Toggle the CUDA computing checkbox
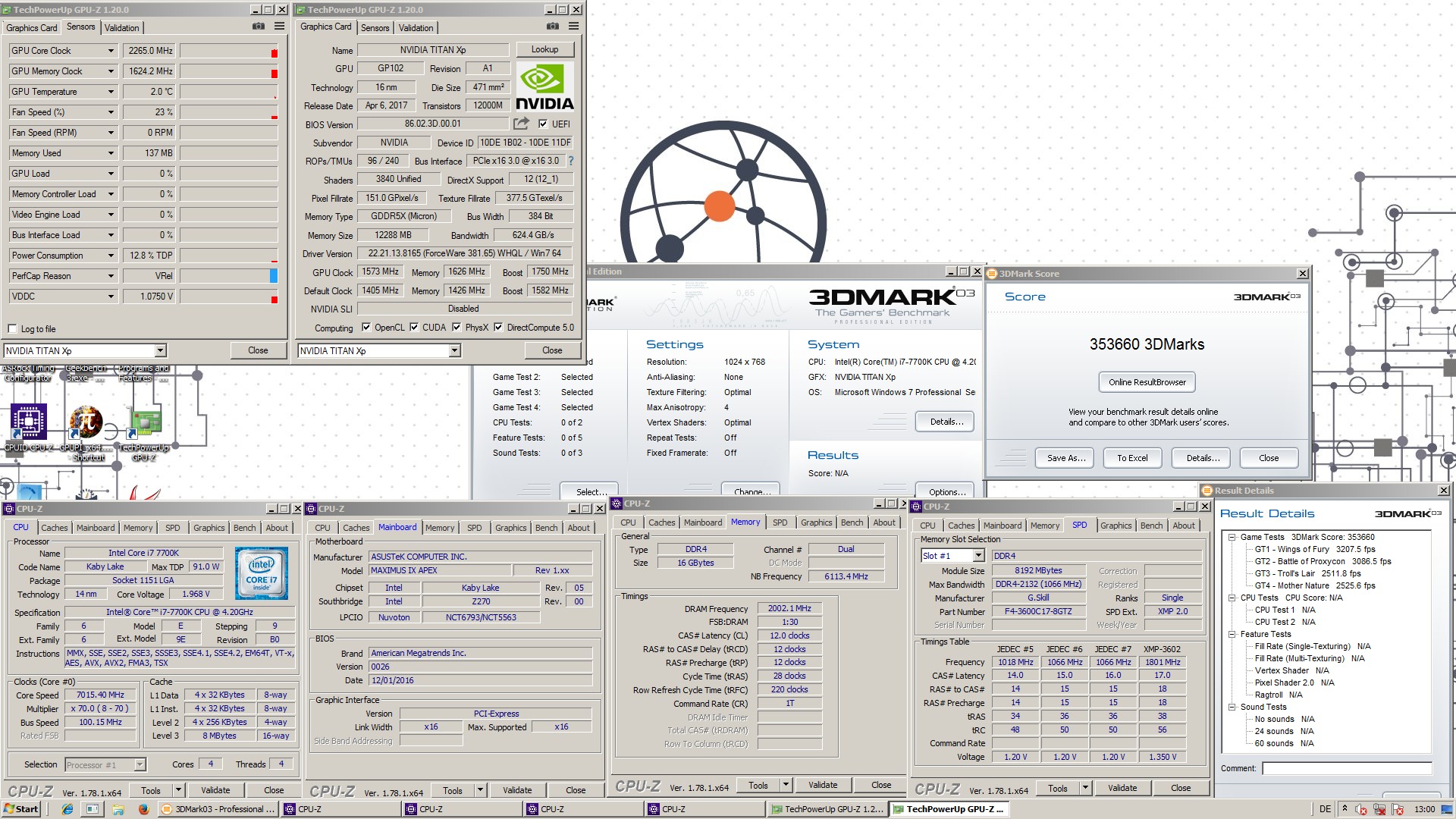This screenshot has width=1456, height=819. [414, 328]
